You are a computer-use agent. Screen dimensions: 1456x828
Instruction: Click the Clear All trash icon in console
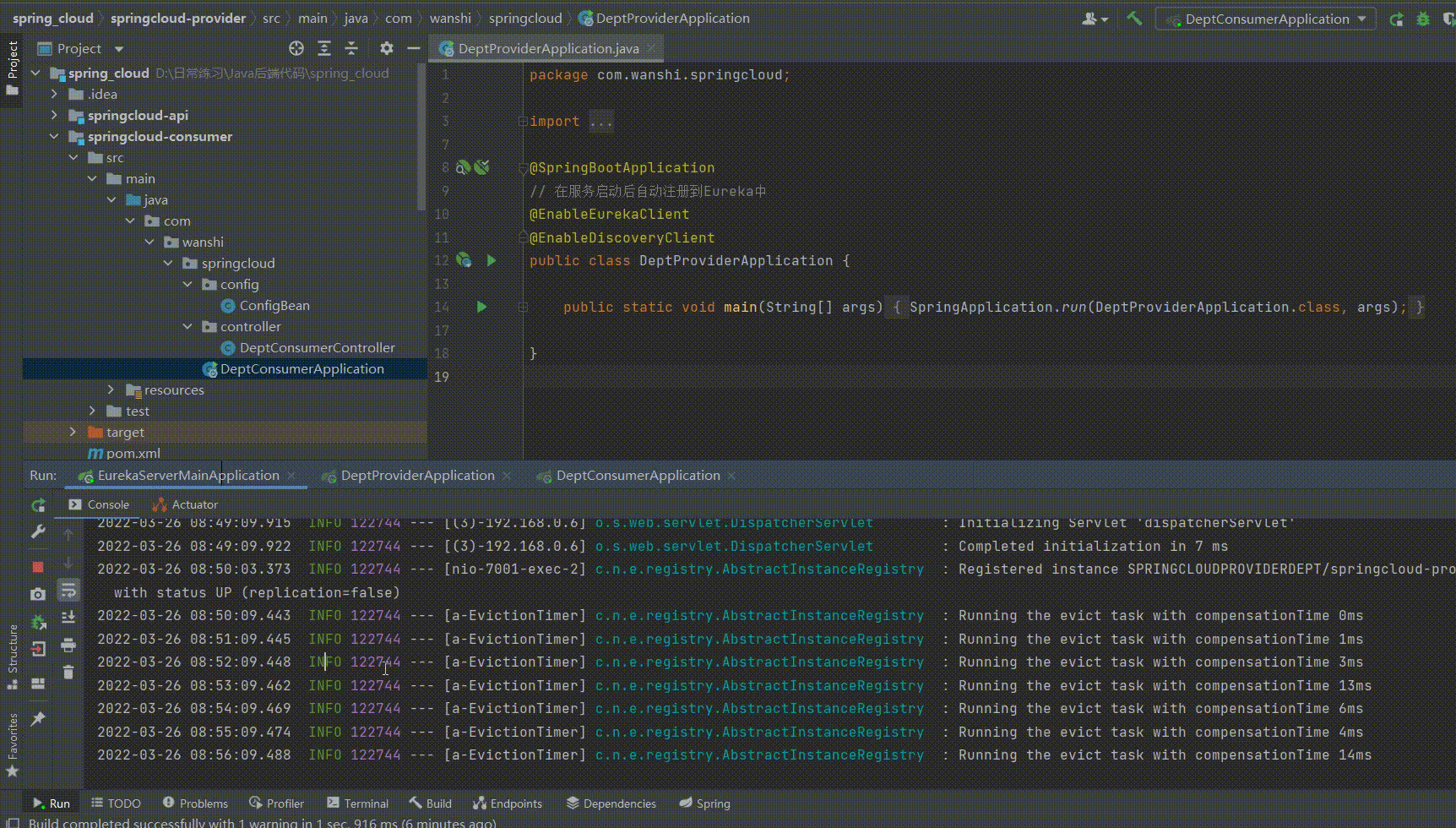click(x=68, y=673)
